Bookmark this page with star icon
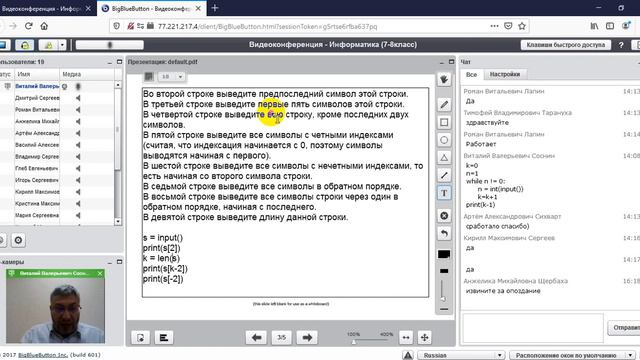640x360 pixels. [522, 26]
